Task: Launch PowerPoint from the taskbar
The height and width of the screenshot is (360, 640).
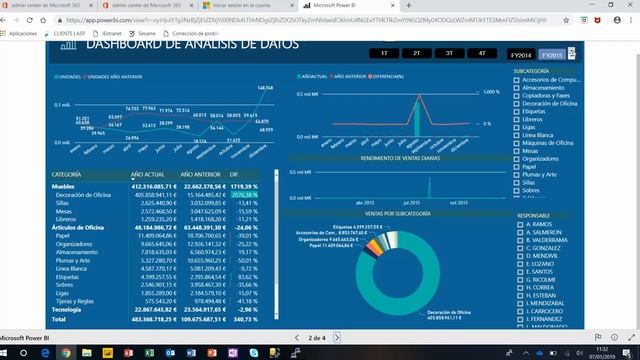Action: [212, 353]
